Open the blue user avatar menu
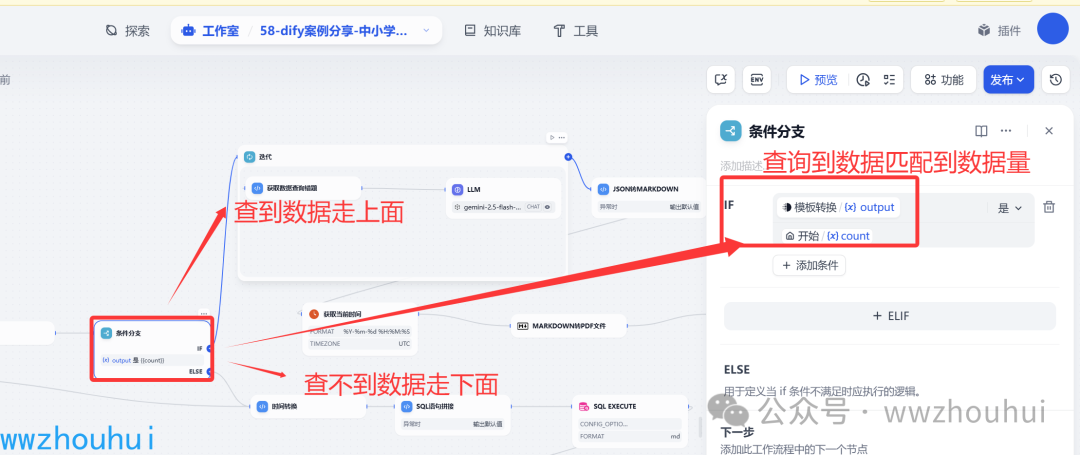This screenshot has width=1080, height=455. (x=1052, y=29)
